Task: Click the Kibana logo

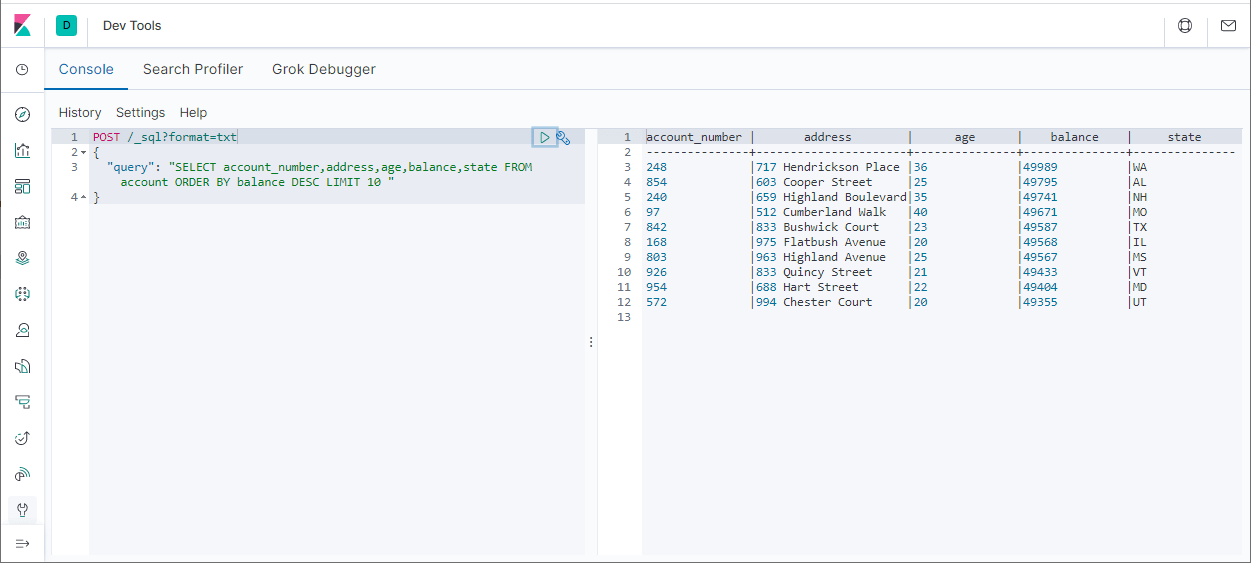Action: (22, 26)
